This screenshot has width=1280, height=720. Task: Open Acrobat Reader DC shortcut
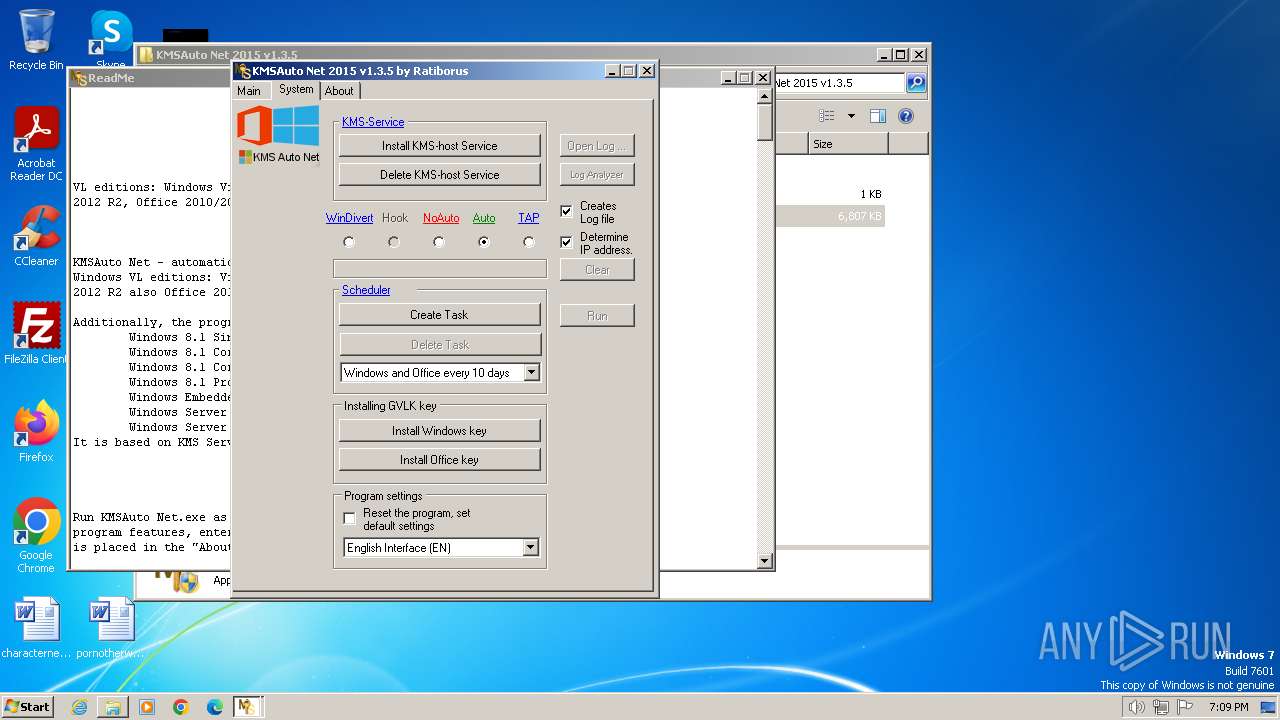pos(36,144)
